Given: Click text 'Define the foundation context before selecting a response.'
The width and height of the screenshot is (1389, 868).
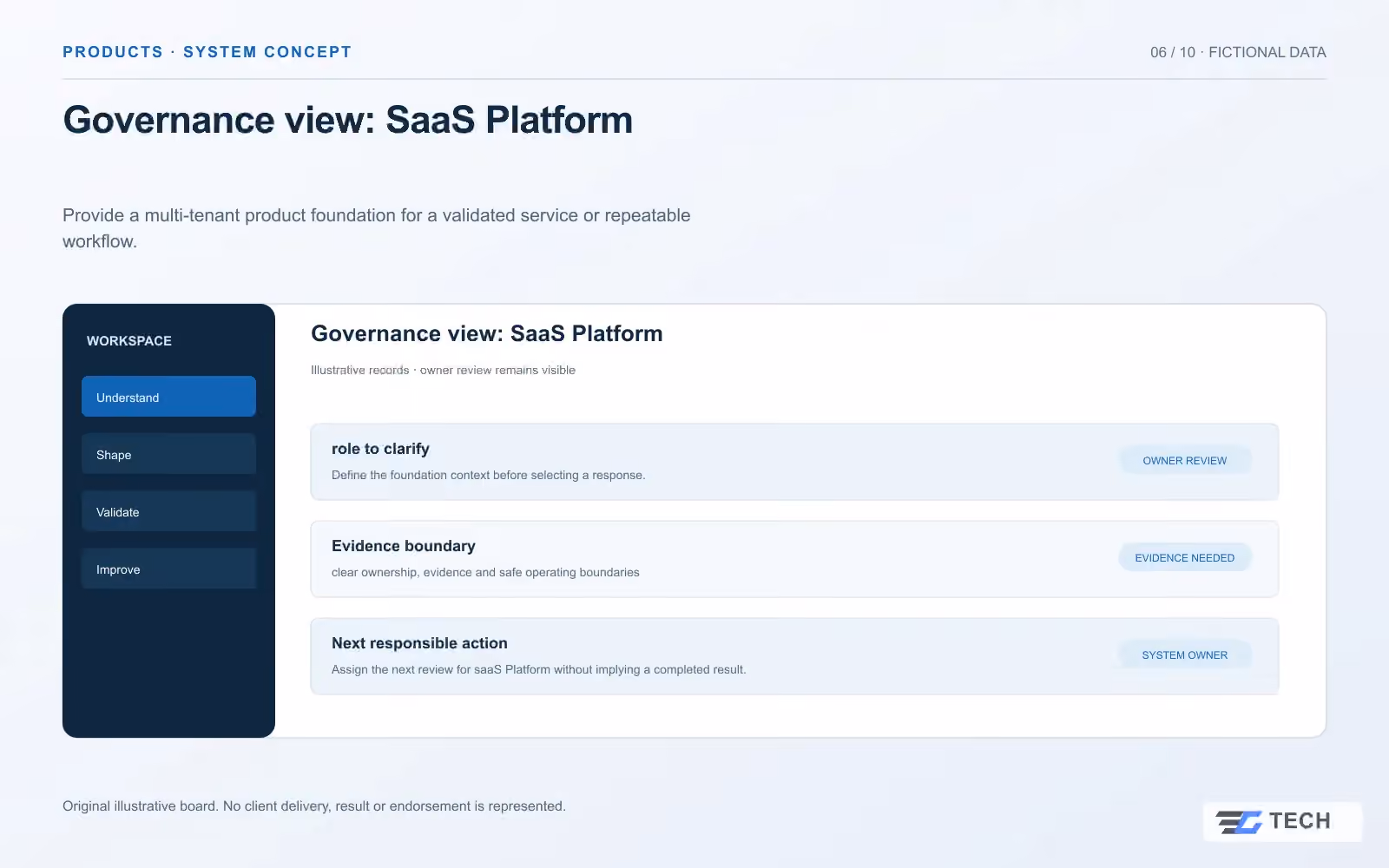Looking at the screenshot, I should [x=488, y=475].
